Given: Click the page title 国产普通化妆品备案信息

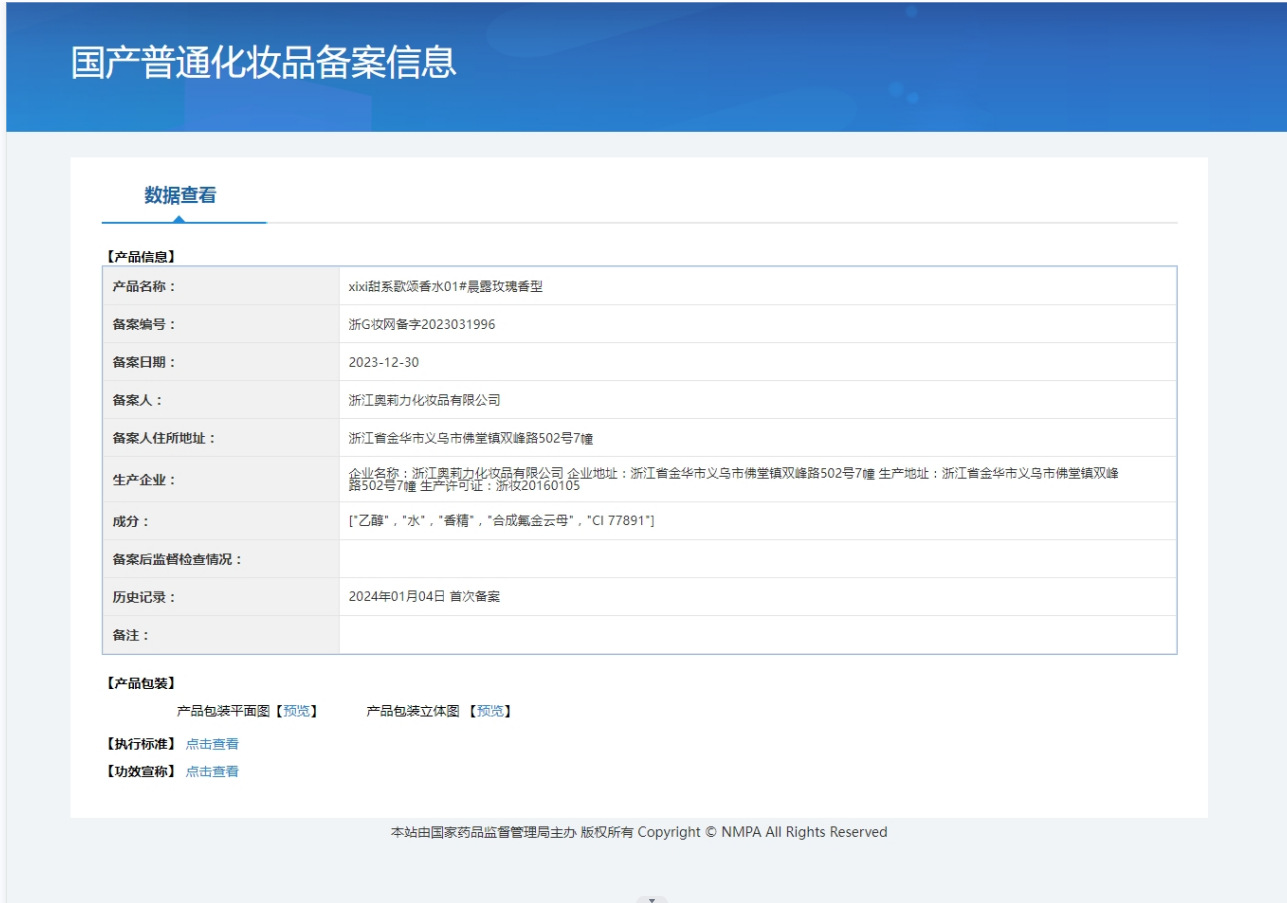Looking at the screenshot, I should 264,62.
